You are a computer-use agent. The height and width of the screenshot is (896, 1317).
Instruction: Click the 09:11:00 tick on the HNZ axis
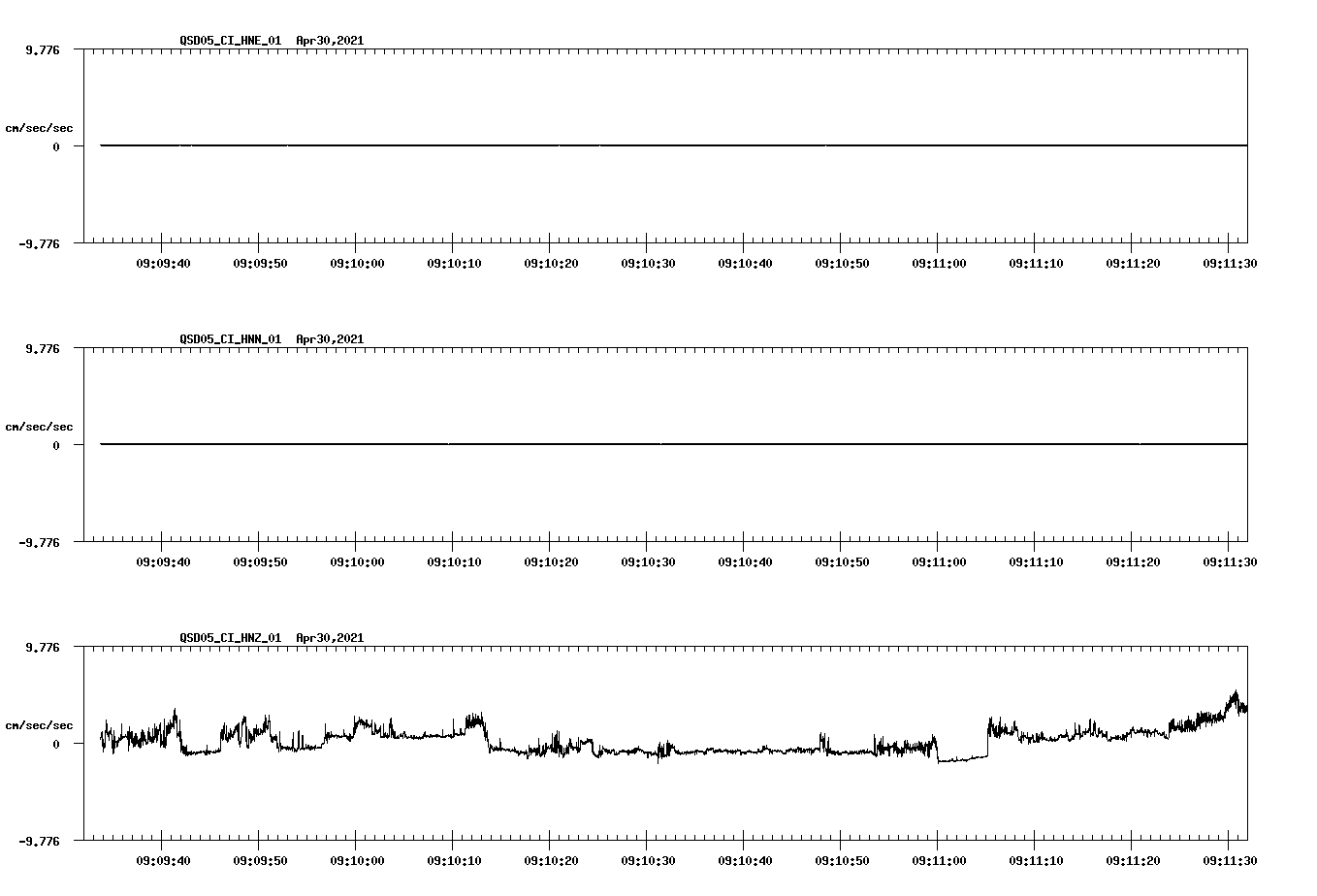click(936, 843)
